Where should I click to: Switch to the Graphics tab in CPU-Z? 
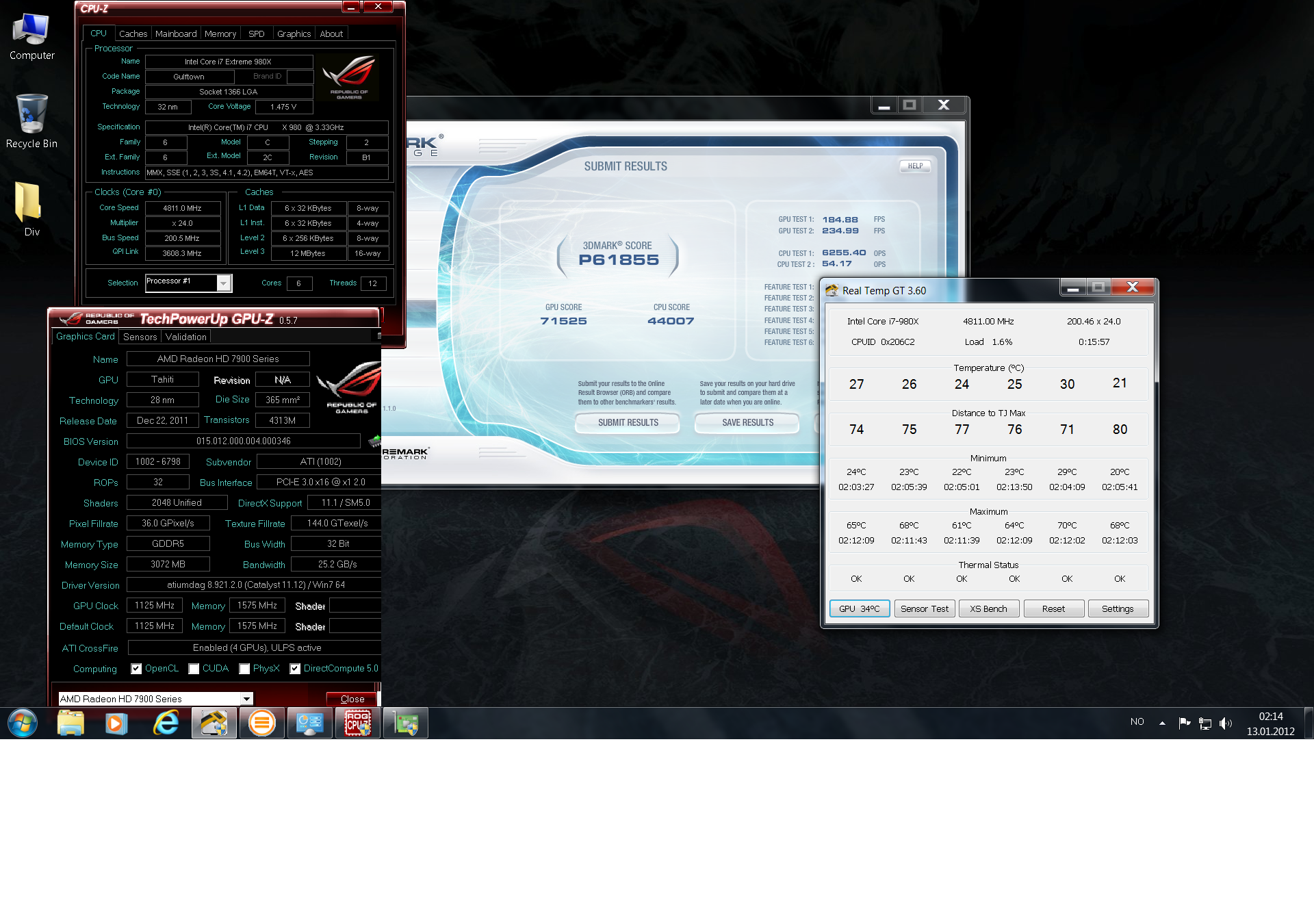[x=294, y=34]
